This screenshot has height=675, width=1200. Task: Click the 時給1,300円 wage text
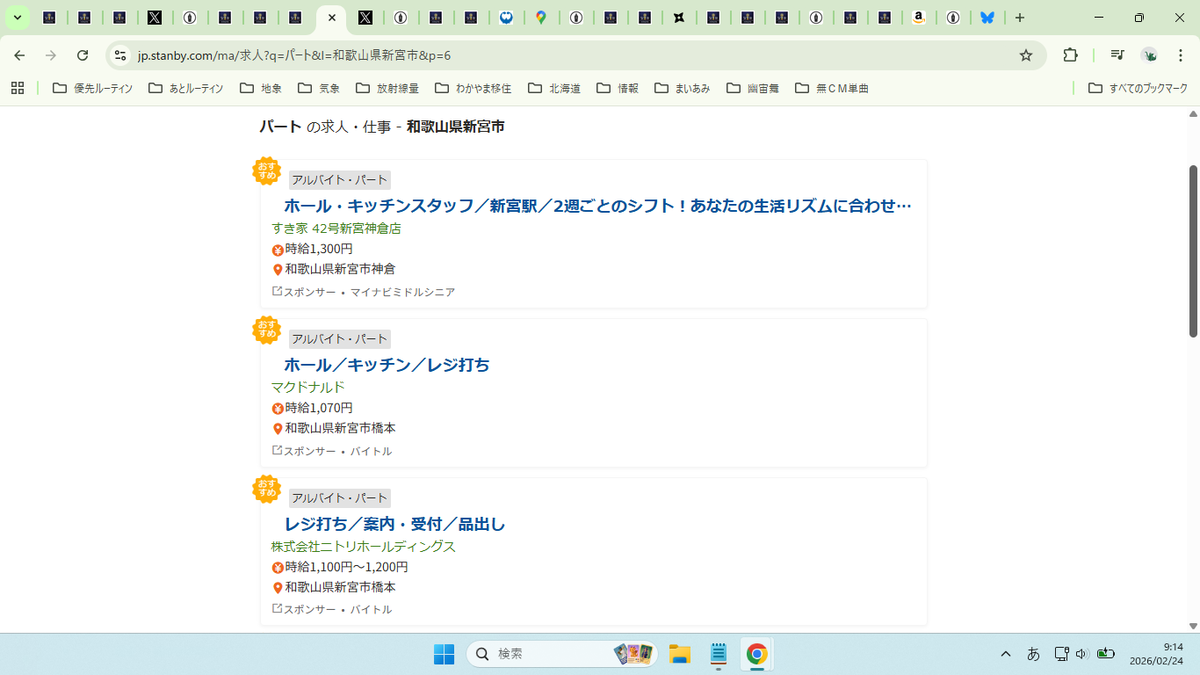point(318,249)
